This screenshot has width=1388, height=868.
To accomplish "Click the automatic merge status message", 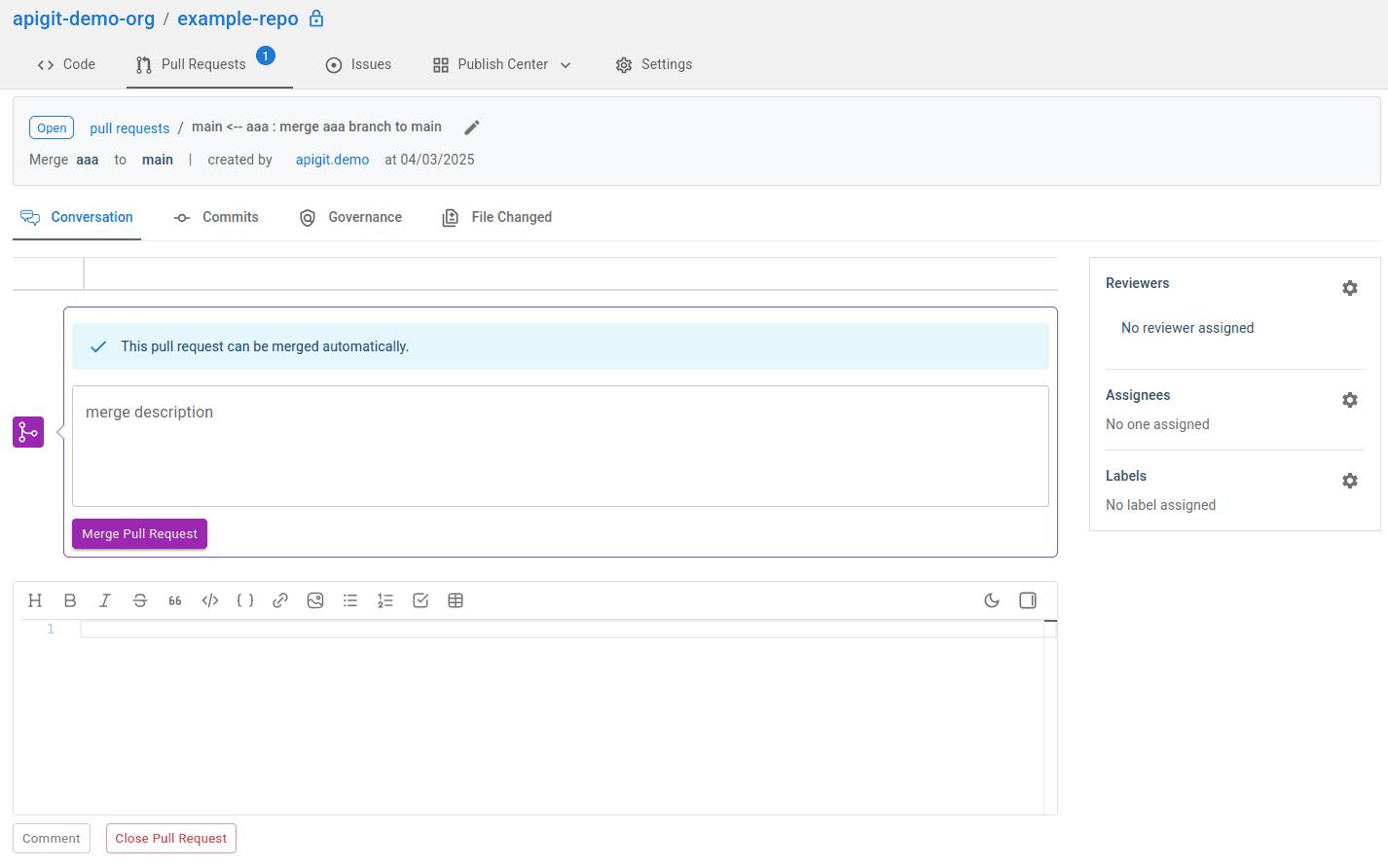I will click(561, 346).
